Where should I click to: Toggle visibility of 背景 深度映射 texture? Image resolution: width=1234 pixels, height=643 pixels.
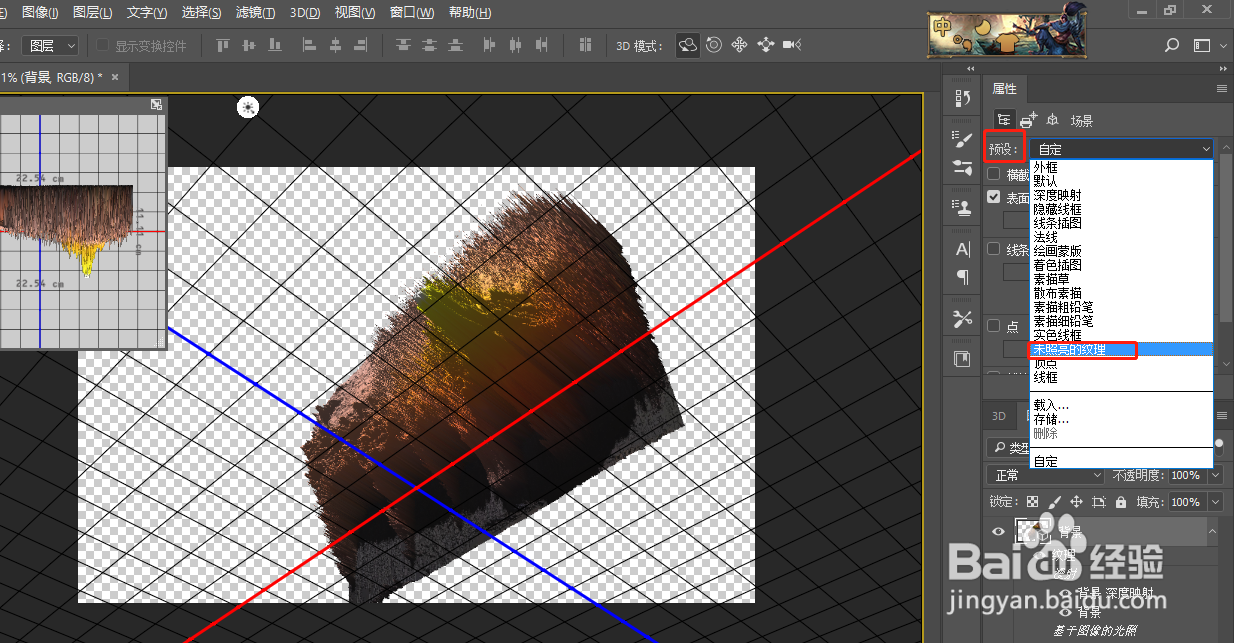point(1065,593)
